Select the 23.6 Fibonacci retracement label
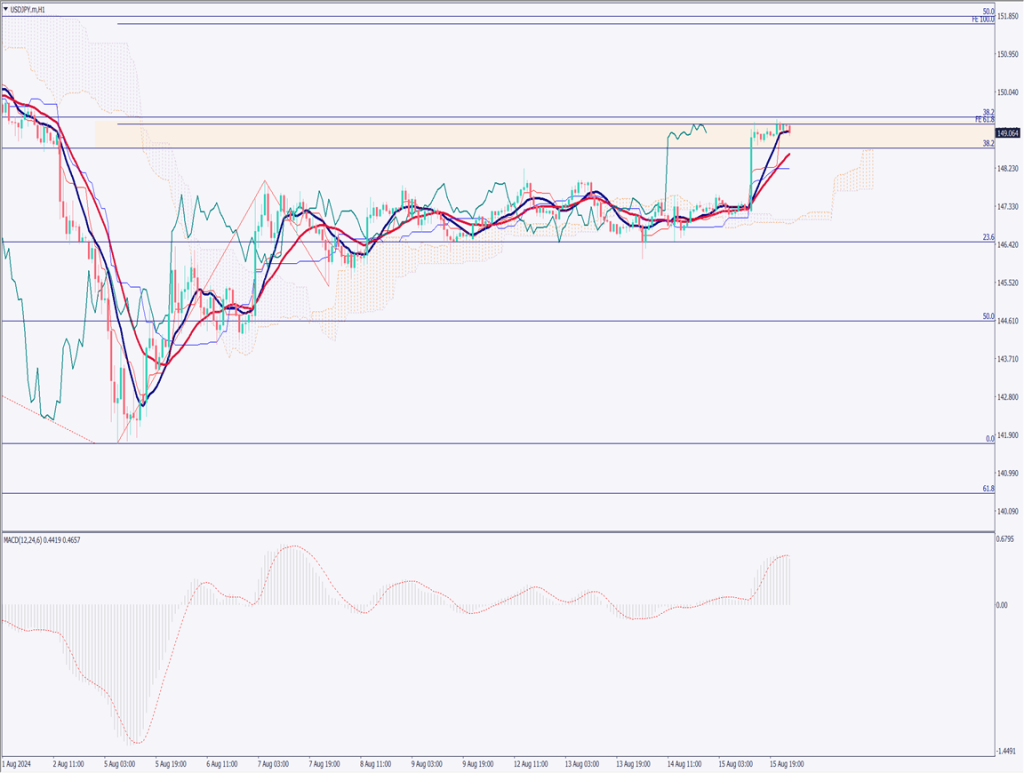This screenshot has height=773, width=1024. [x=988, y=238]
